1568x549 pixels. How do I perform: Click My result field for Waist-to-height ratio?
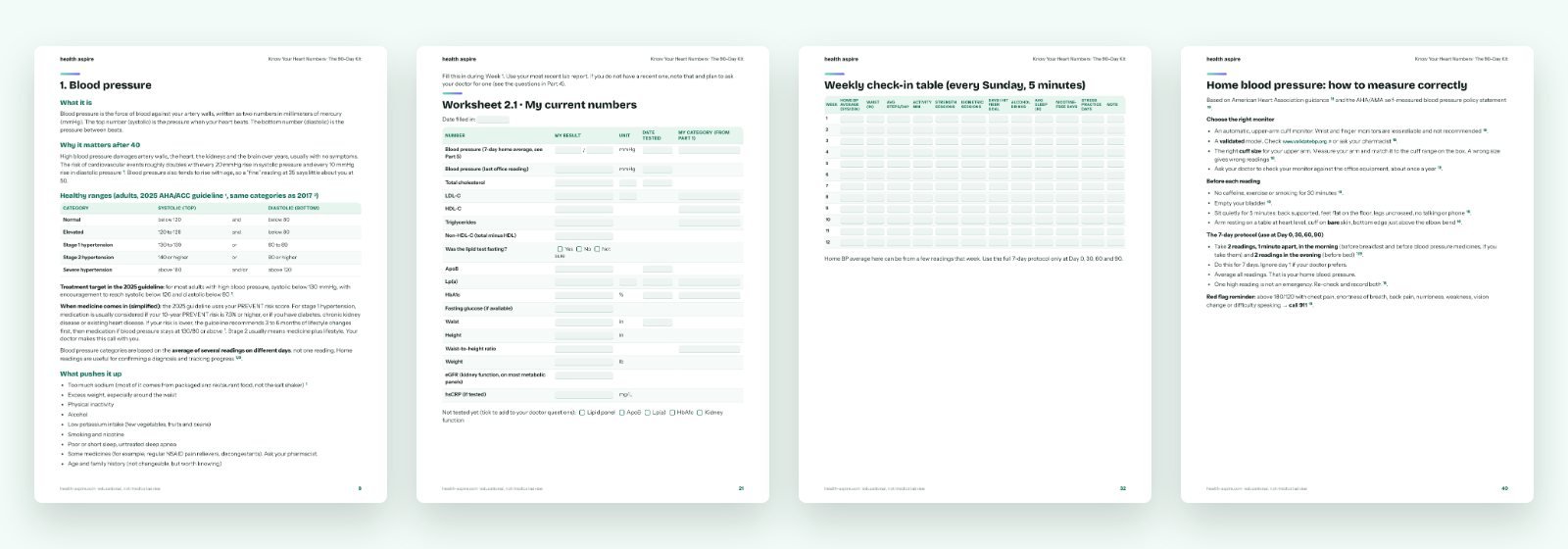[x=584, y=348]
